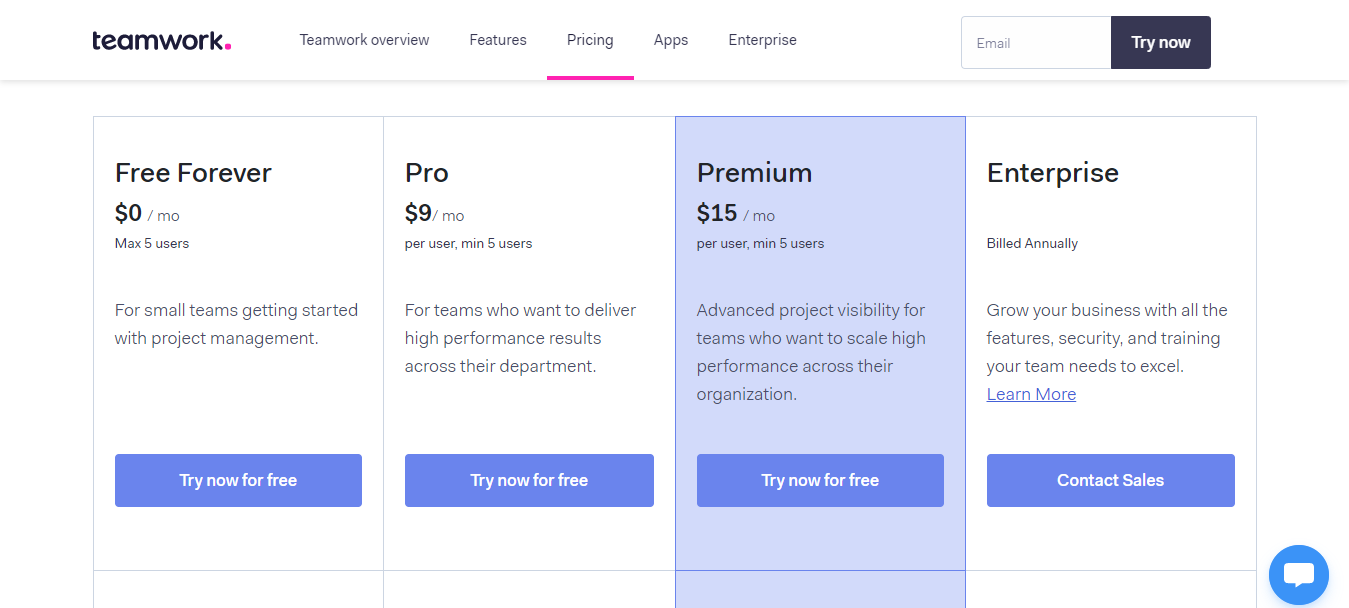1349x608 pixels.
Task: Click Try now for free under Pro plan
Action: click(529, 480)
